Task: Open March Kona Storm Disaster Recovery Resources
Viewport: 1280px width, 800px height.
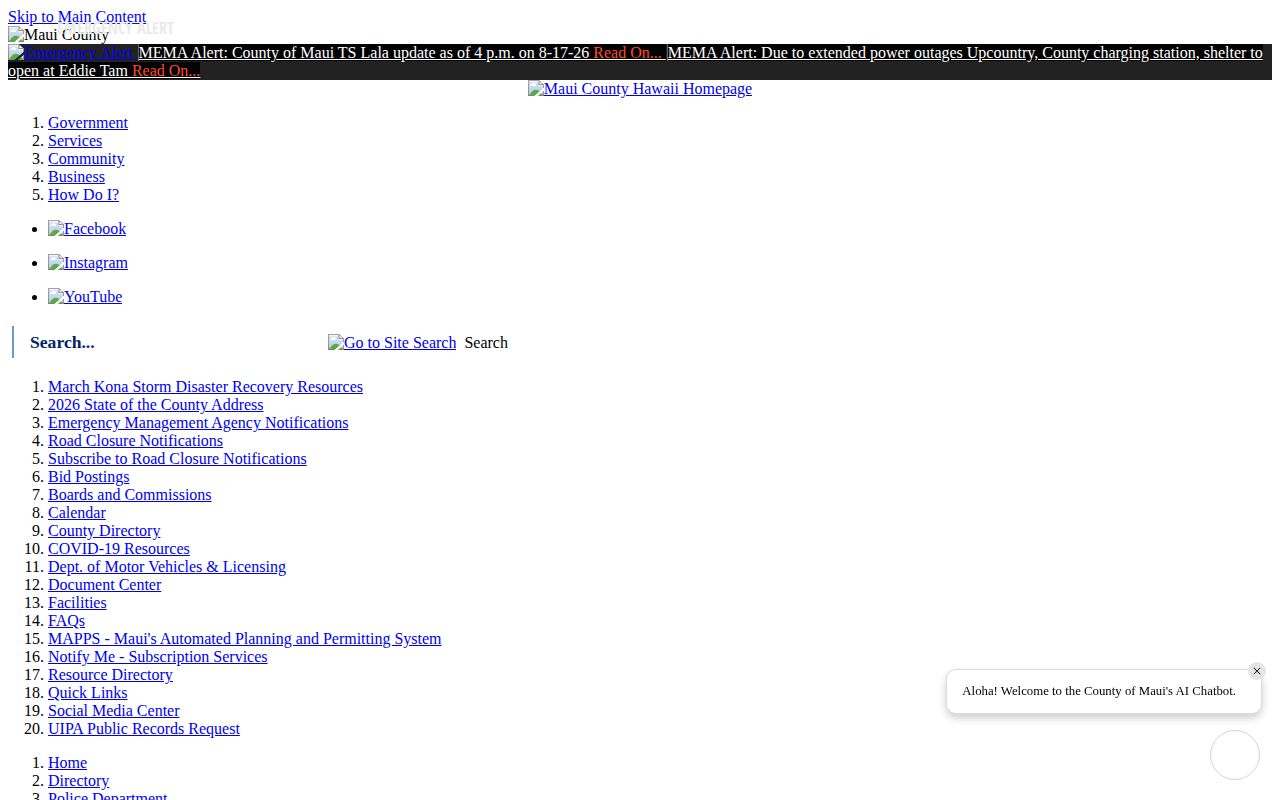Action: coord(205,387)
